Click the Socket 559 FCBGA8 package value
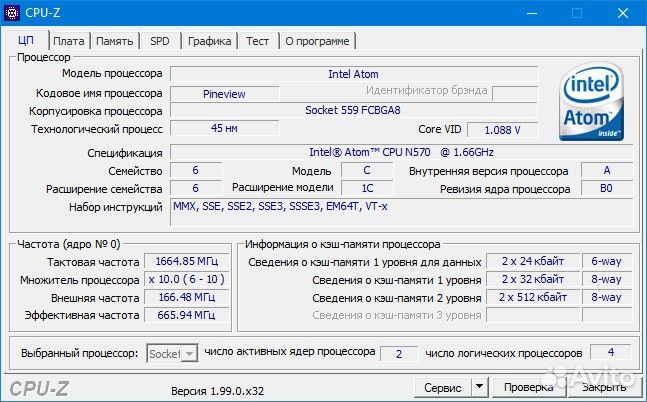The height and width of the screenshot is (402, 647). pos(354,110)
